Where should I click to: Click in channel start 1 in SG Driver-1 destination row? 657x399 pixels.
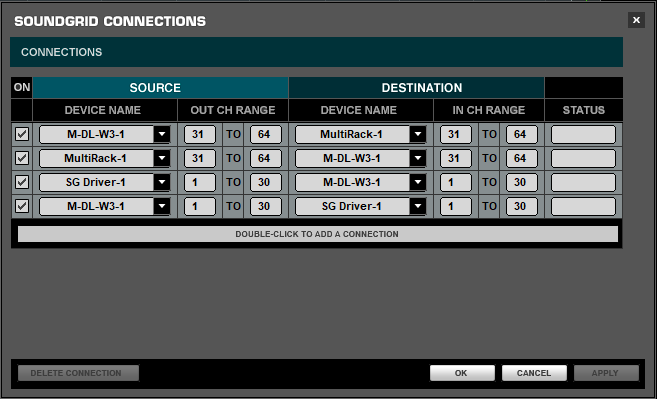(x=456, y=206)
